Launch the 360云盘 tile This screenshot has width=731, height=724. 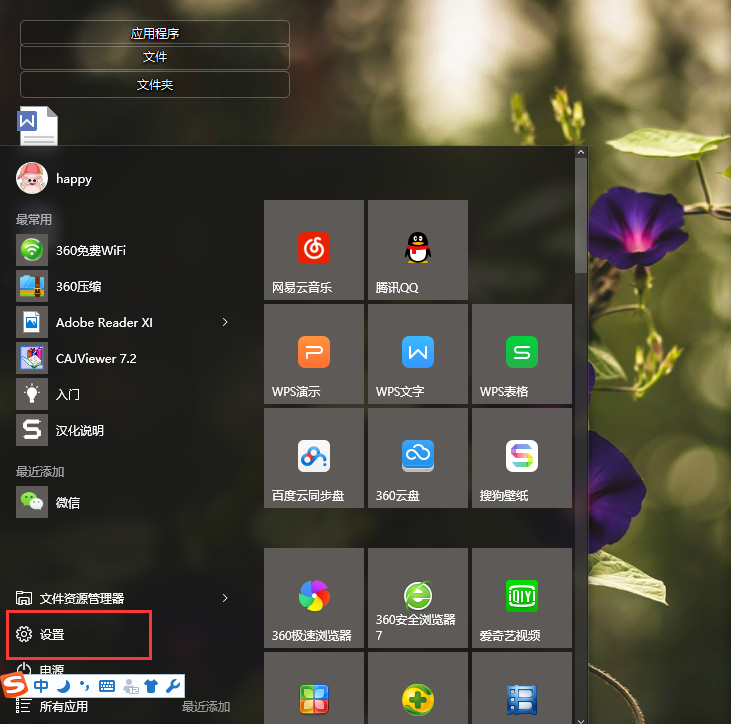coord(418,458)
